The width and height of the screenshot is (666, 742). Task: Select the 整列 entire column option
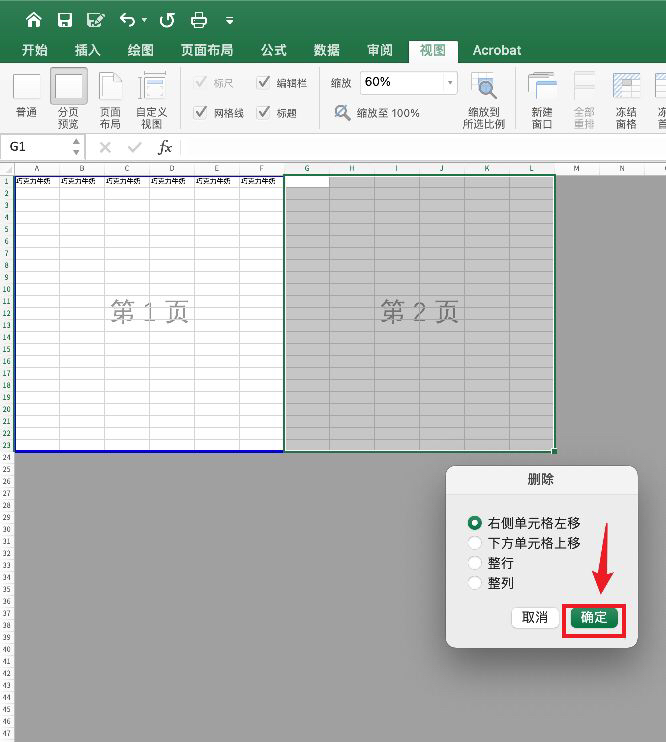[490, 583]
